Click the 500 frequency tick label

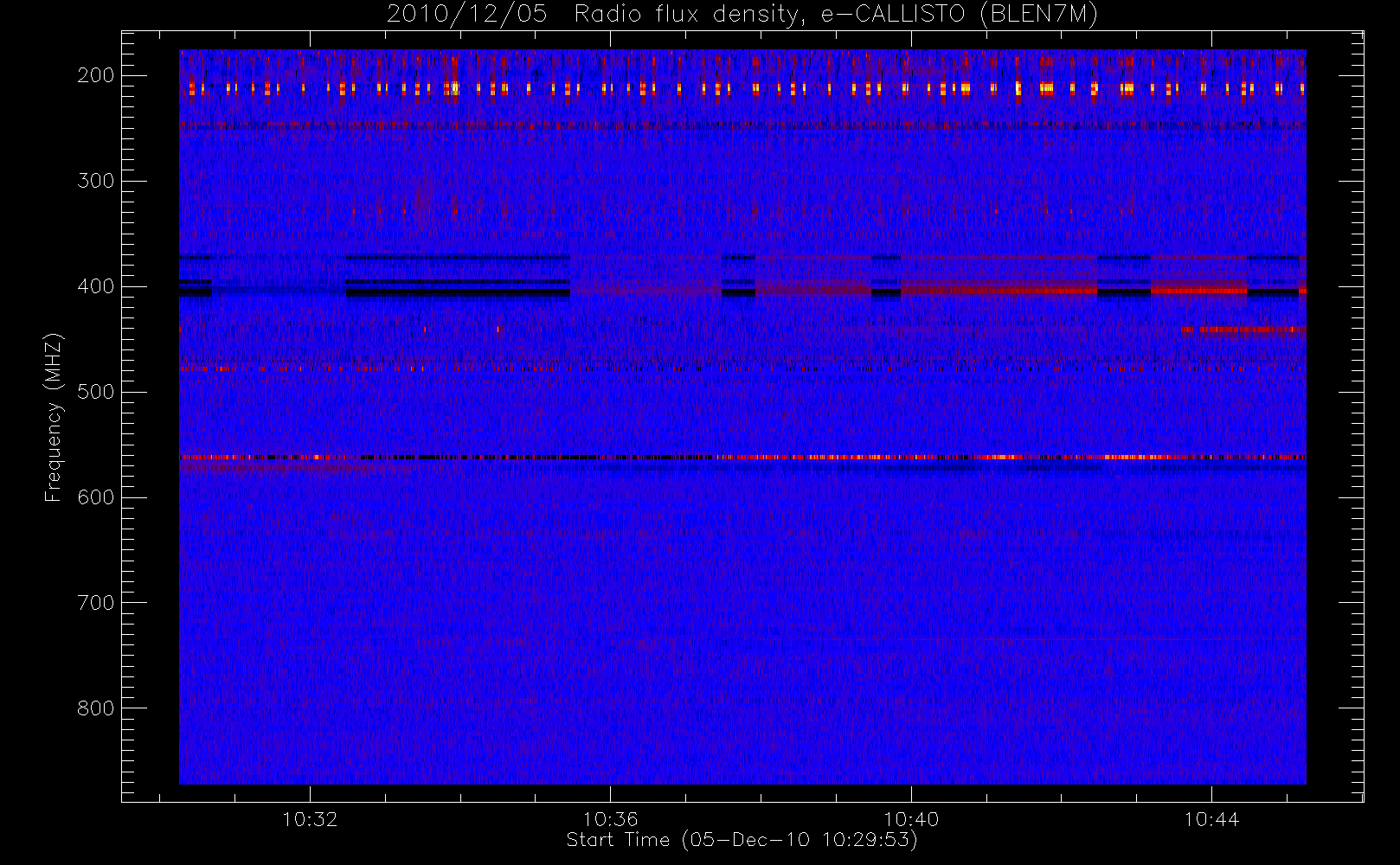(x=96, y=392)
